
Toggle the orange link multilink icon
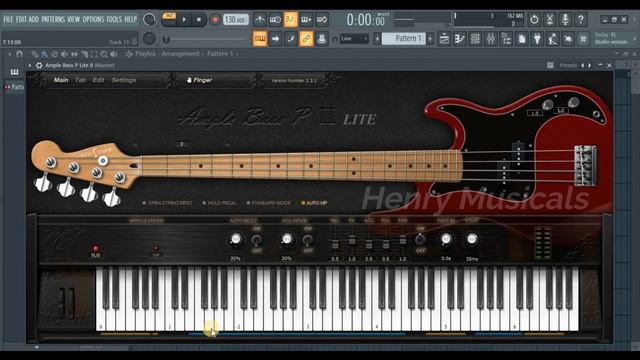coord(306,39)
